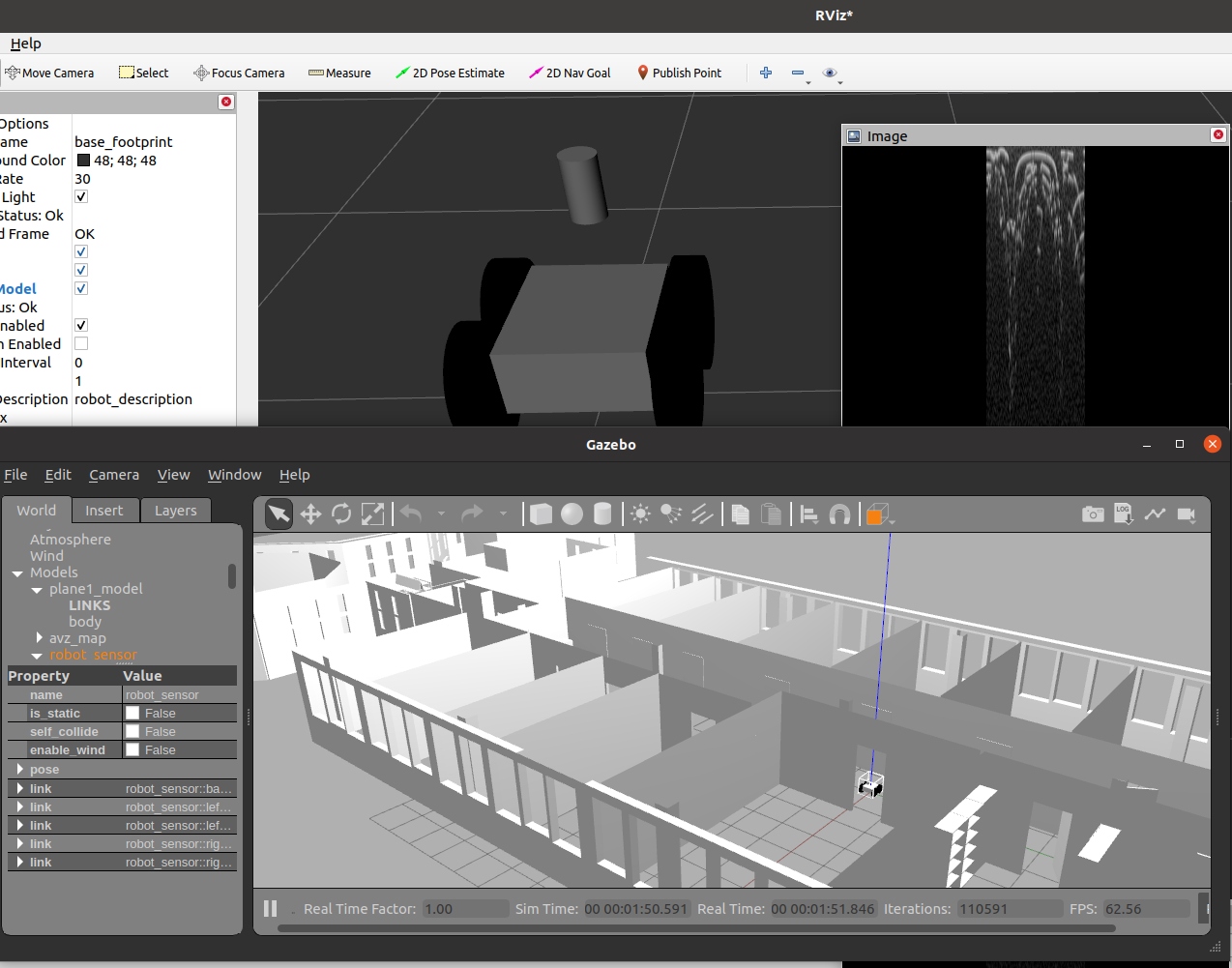Viewport: 1232px width, 968px height.
Task: Activate the rotate mode tool in Gazebo
Action: coord(341,514)
